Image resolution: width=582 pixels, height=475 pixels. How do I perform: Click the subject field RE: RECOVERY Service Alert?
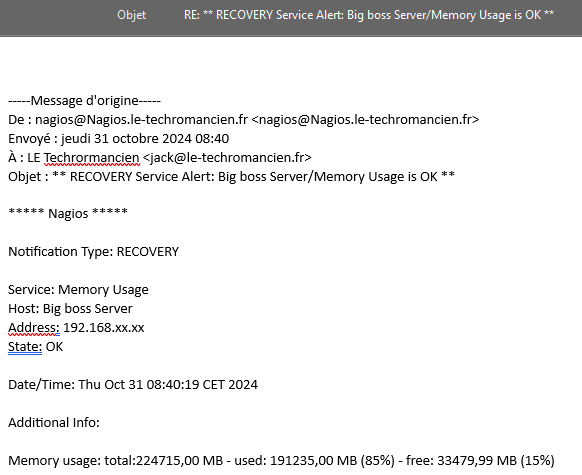(x=369, y=15)
